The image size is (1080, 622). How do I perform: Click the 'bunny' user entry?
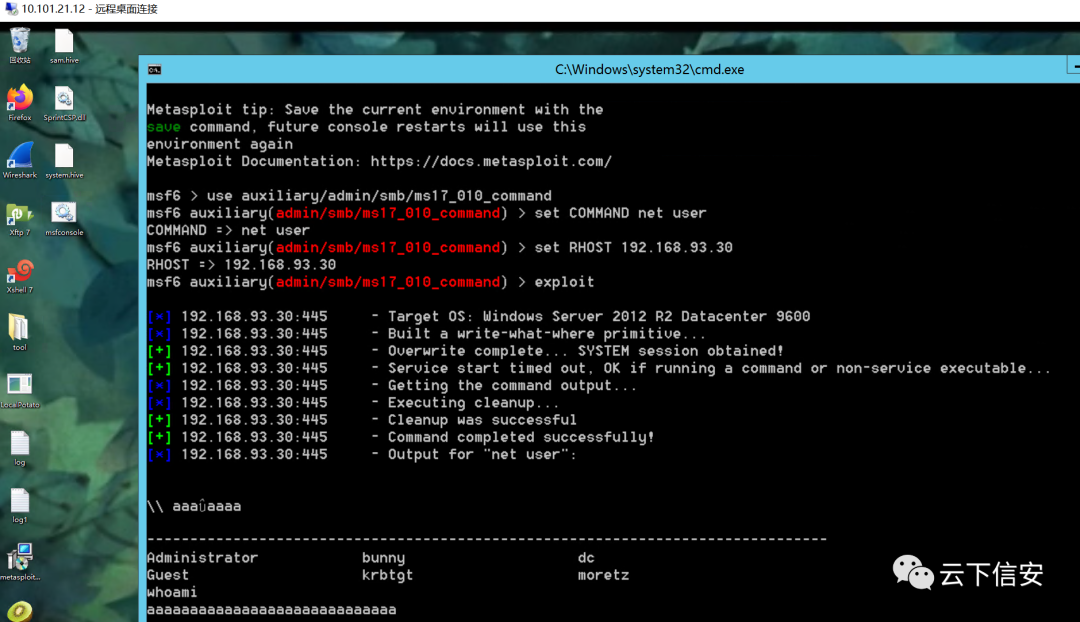click(384, 557)
